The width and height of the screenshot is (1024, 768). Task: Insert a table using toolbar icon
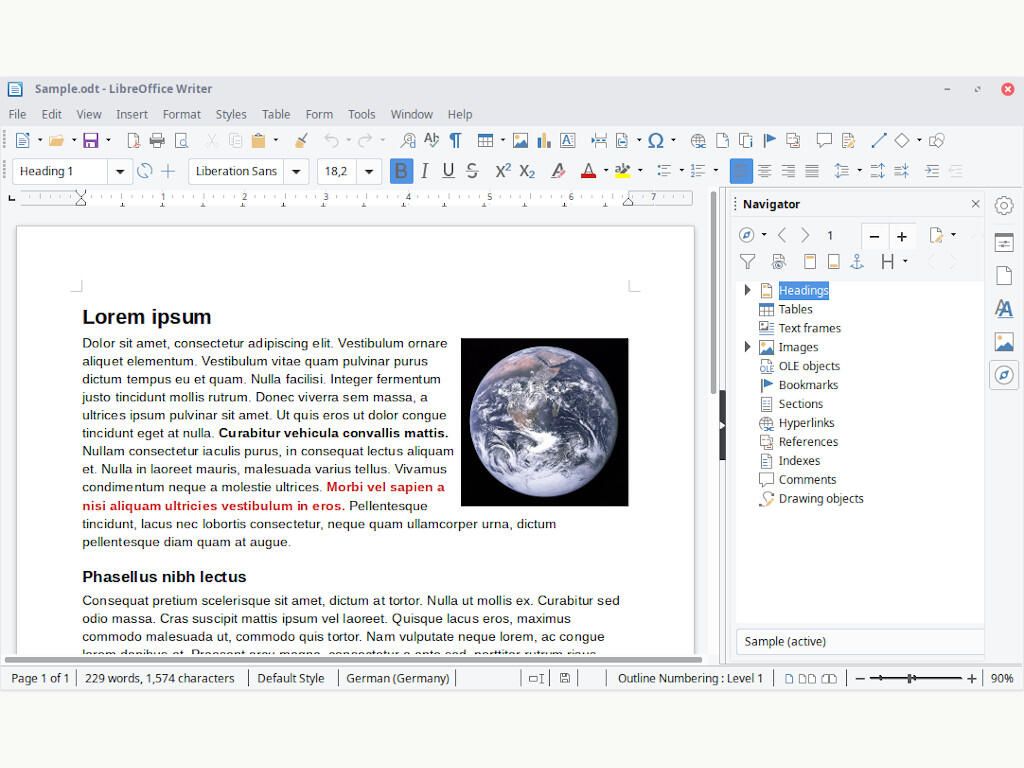(485, 141)
